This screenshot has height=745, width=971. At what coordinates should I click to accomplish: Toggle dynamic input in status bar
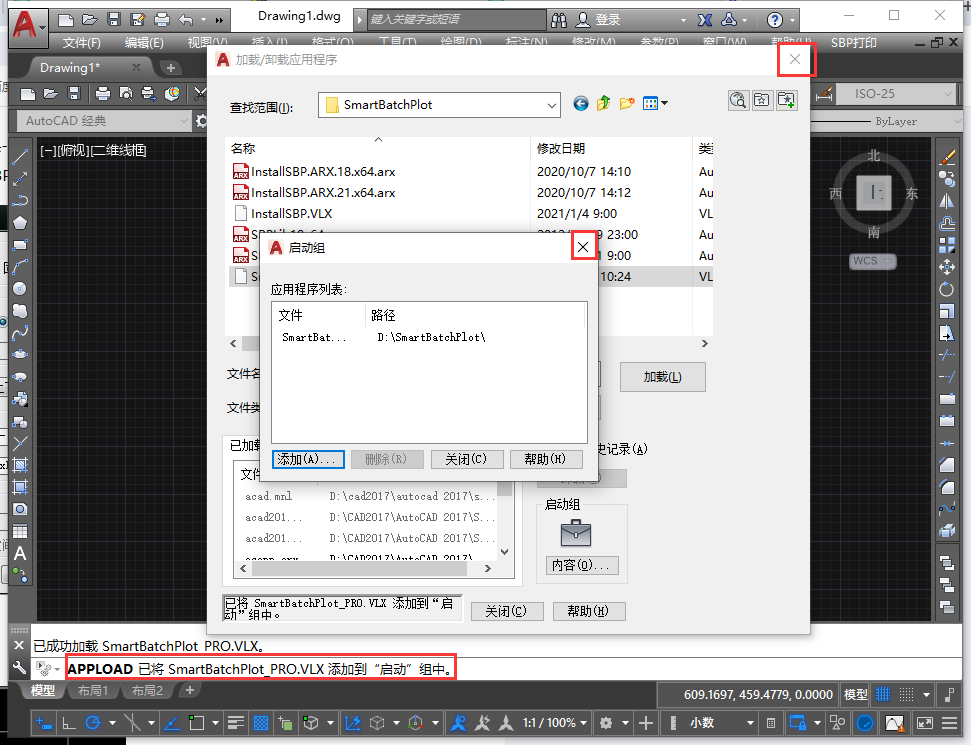coord(43,723)
